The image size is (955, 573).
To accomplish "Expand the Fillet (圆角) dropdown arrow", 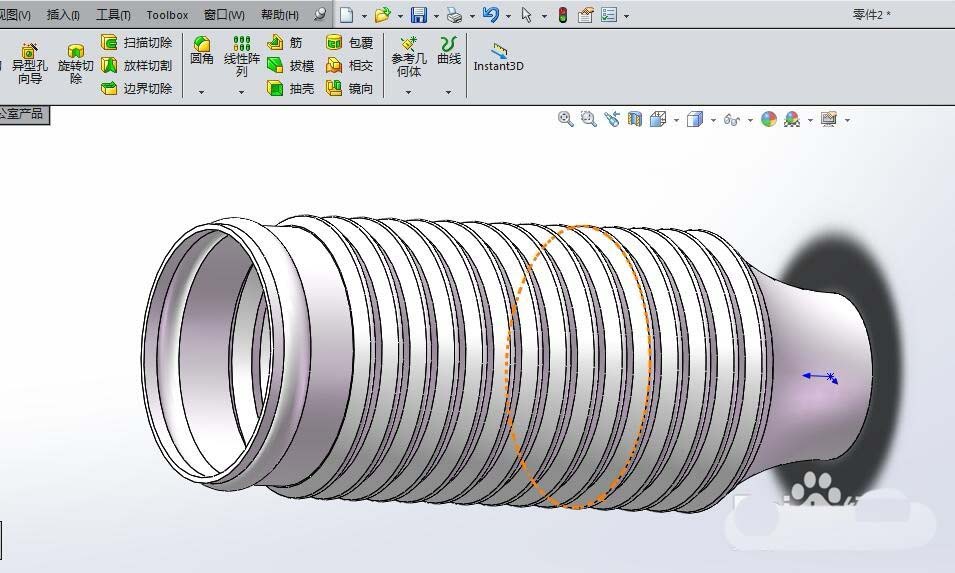I will [202, 92].
